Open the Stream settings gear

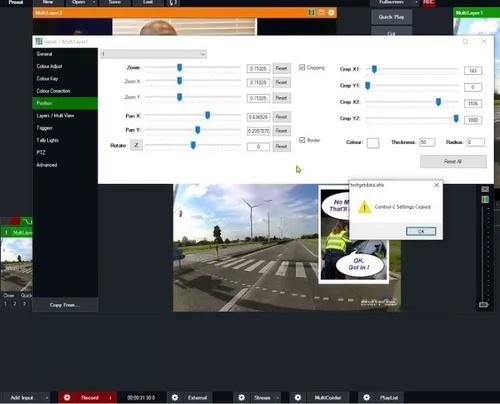click(x=242, y=398)
